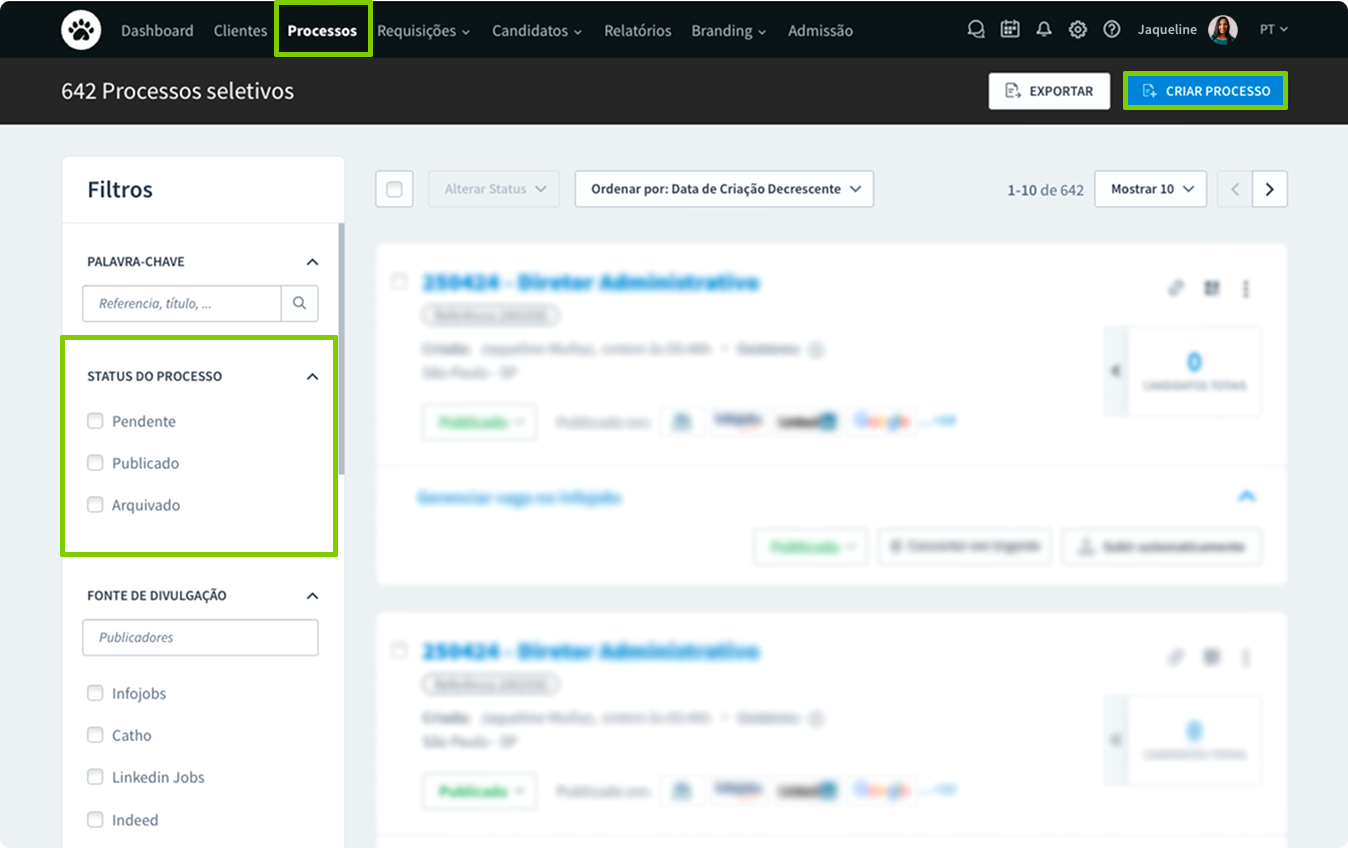Screen dimensions: 1348x848
Task: Open the chat messages icon
Action: click(x=976, y=30)
